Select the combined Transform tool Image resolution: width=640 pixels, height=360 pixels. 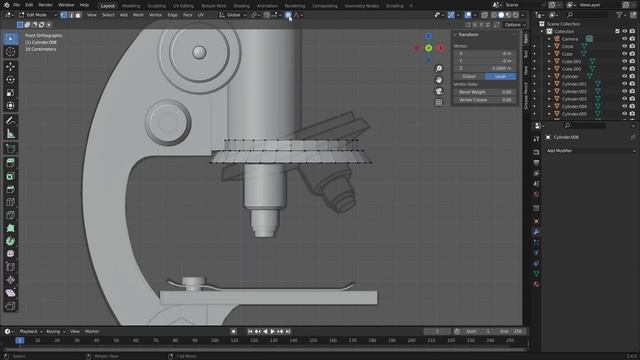(11, 106)
